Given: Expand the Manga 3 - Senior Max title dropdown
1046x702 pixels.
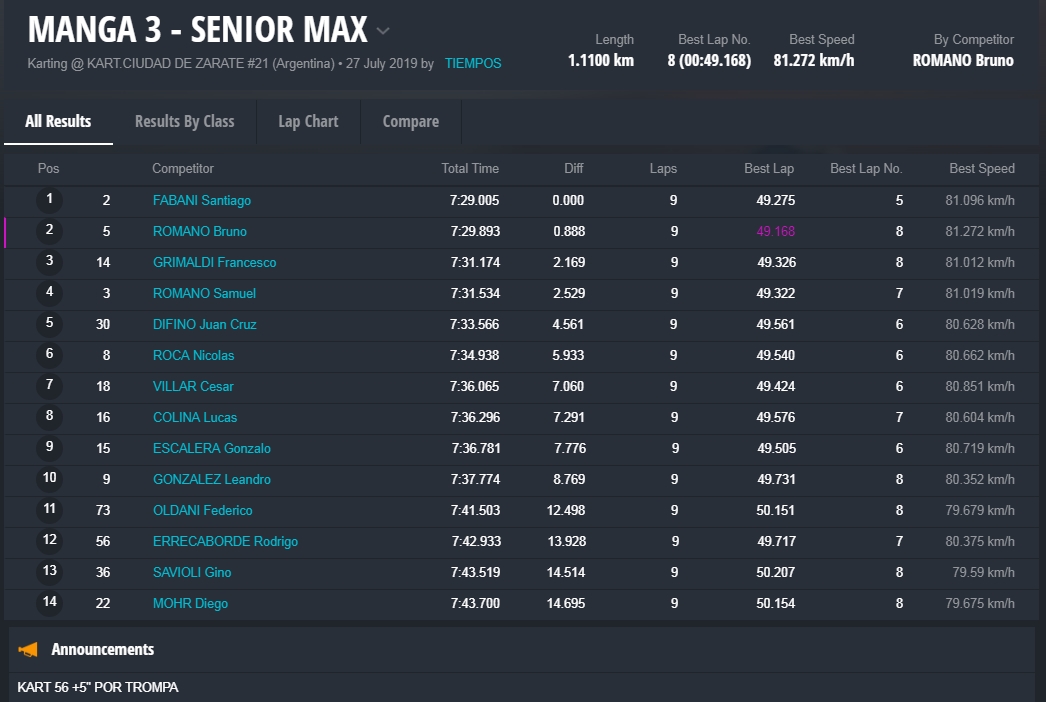Looking at the screenshot, I should click(x=383, y=31).
